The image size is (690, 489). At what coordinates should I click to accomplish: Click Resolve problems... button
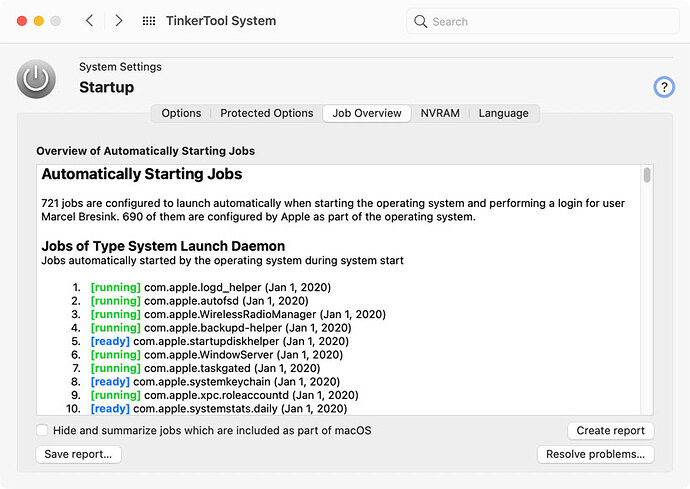[x=595, y=454]
